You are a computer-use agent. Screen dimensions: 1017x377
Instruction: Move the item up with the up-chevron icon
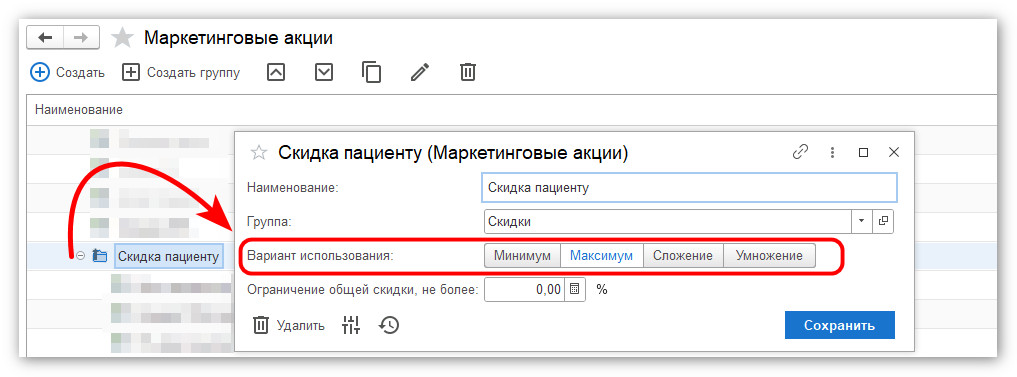tap(276, 72)
